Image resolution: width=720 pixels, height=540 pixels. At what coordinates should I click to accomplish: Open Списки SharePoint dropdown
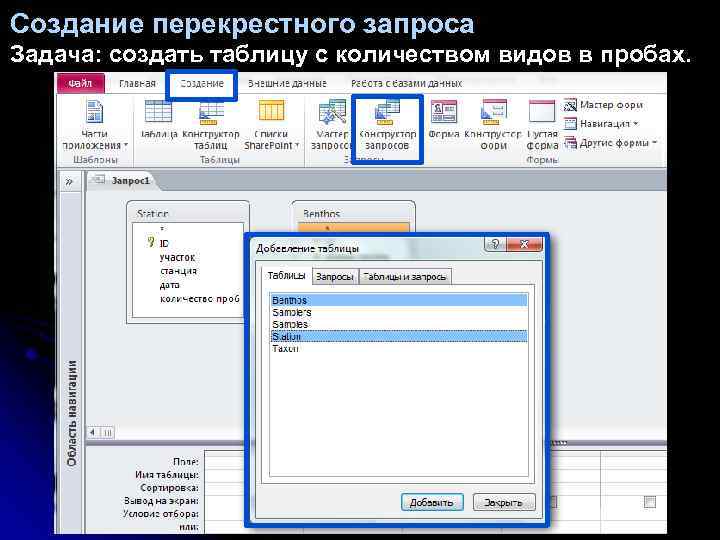[271, 125]
